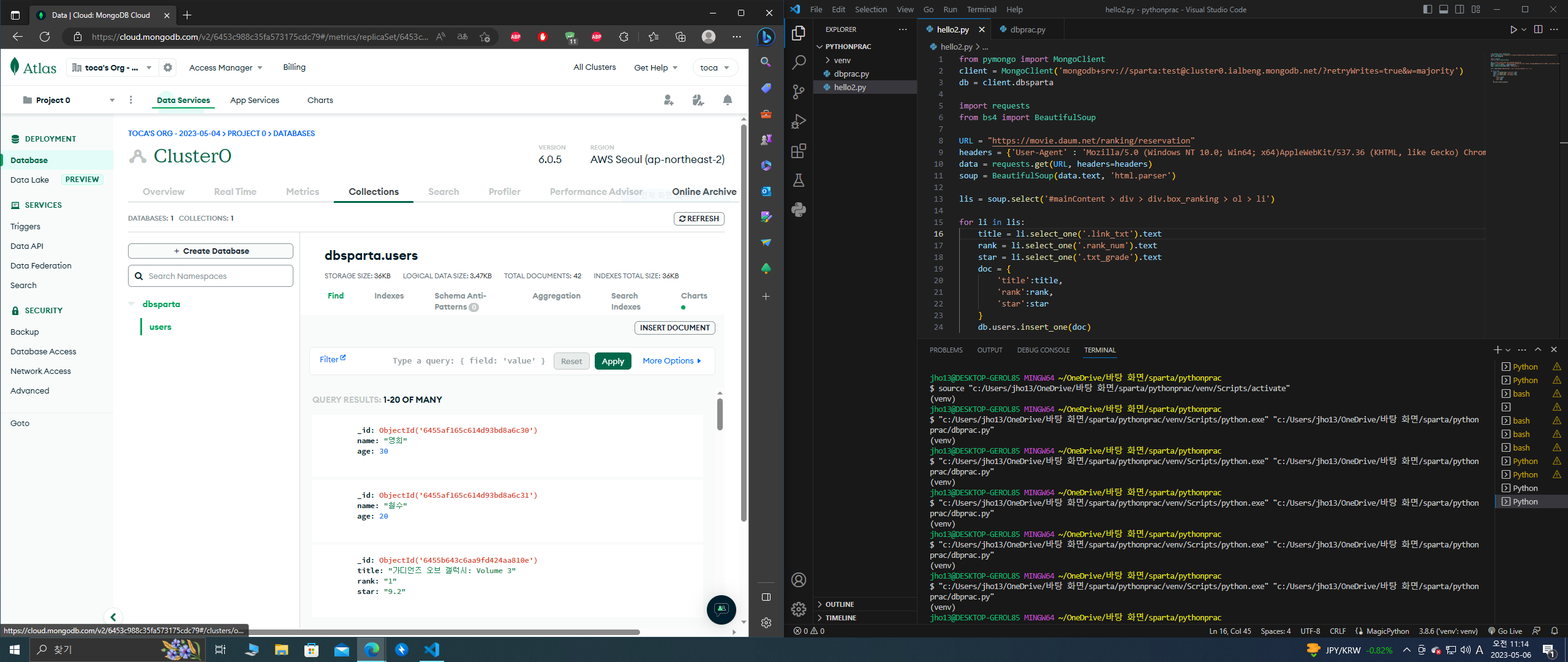Click the REFRESH collections button
Viewport: 1568px width, 662px height.
[699, 219]
